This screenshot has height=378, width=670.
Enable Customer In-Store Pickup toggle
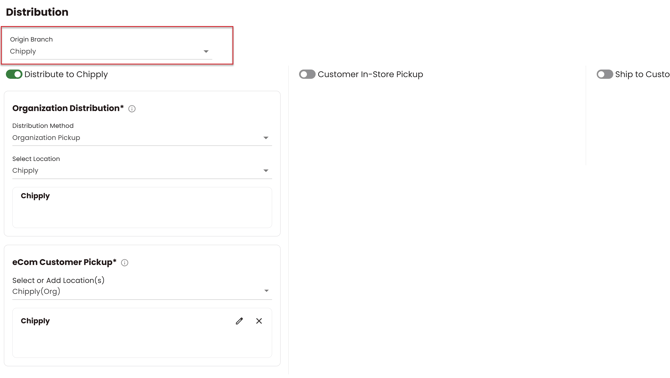pyautogui.click(x=307, y=74)
